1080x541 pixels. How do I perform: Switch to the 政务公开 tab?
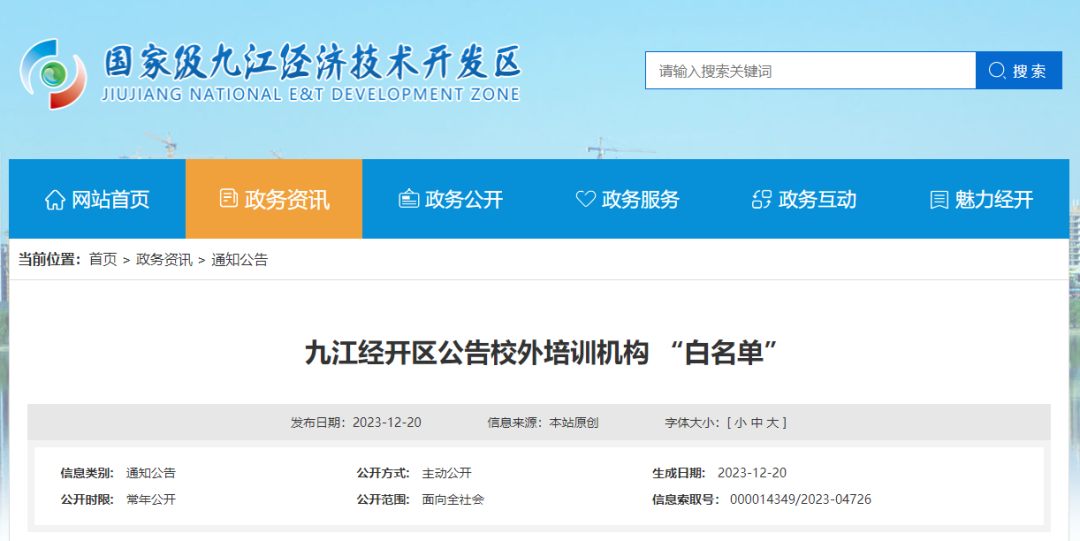[451, 199]
